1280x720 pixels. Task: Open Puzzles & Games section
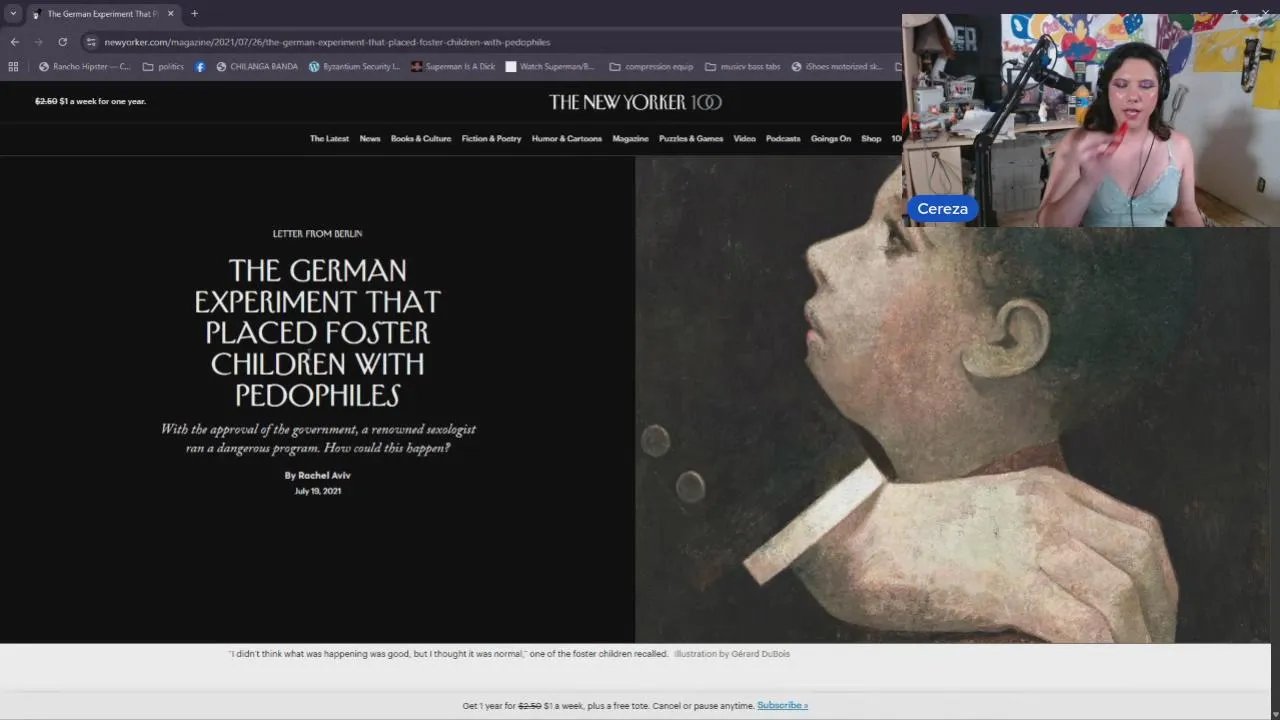pyautogui.click(x=691, y=139)
